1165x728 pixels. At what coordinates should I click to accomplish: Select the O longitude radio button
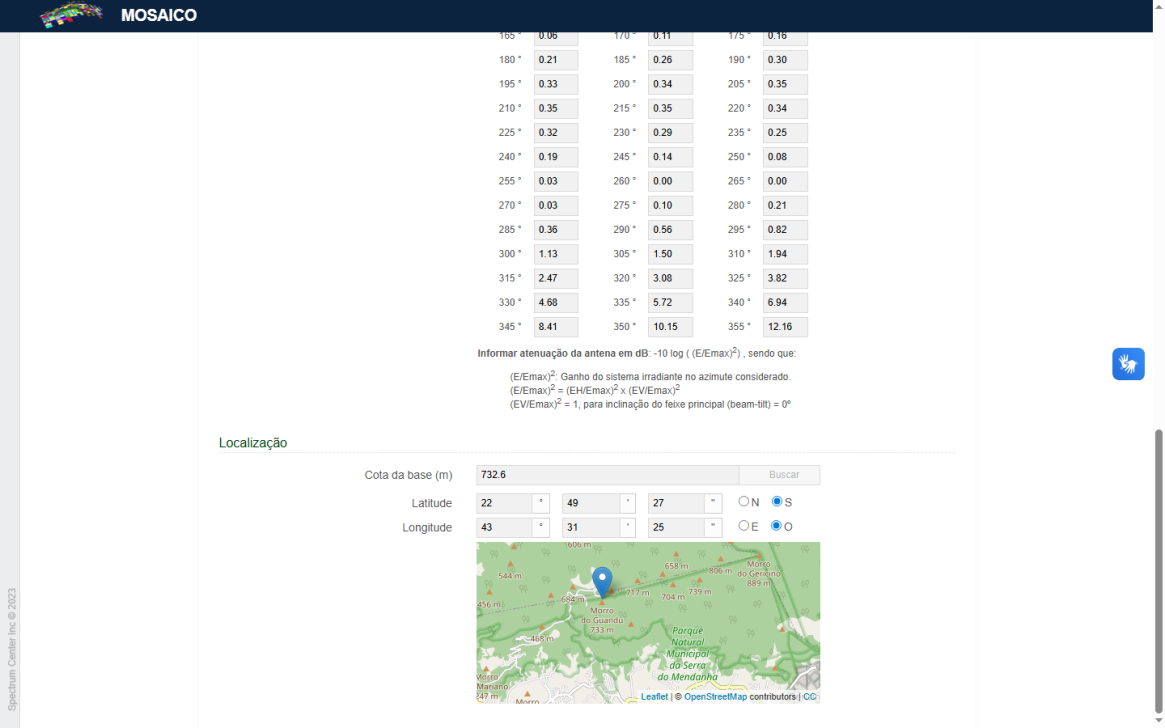[776, 525]
